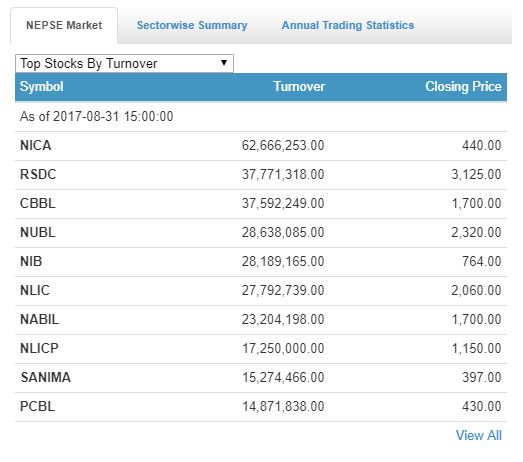Select the NICA stock symbol
The width and height of the screenshot is (523, 462).
coord(36,145)
